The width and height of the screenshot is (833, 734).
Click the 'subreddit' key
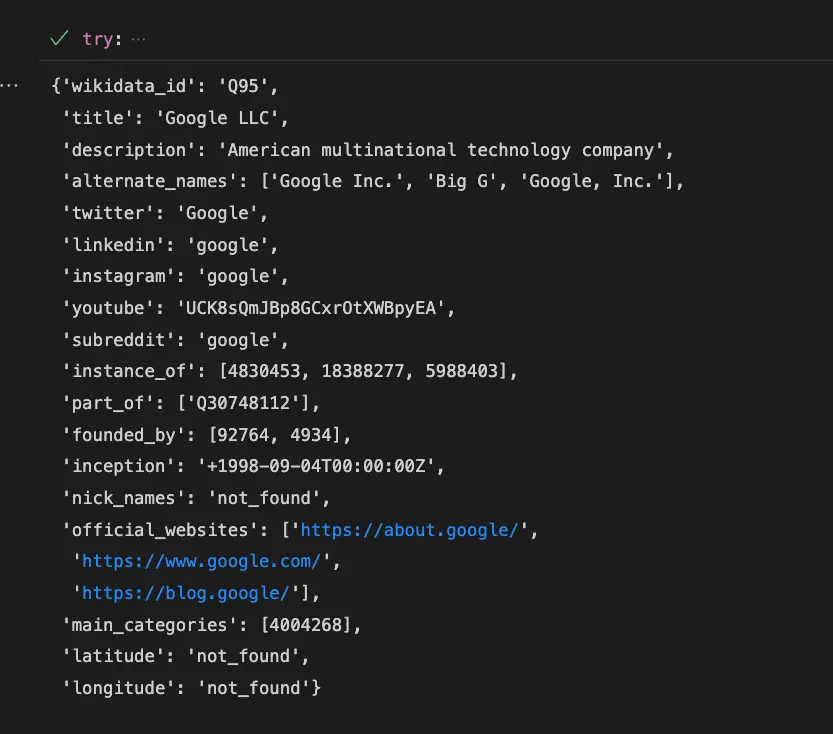click(118, 340)
